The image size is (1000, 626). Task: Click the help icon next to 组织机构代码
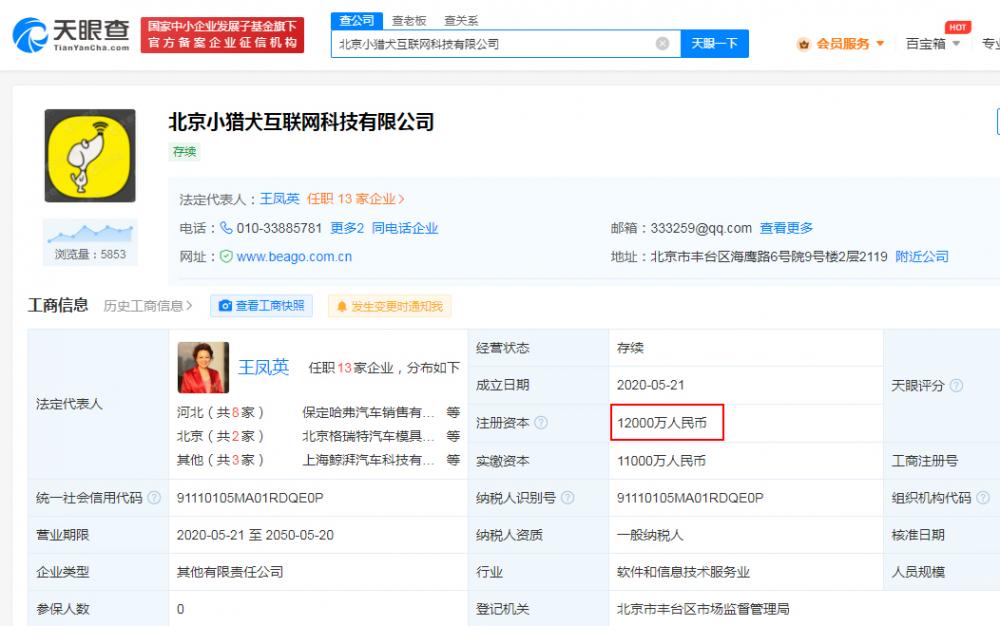coord(983,498)
